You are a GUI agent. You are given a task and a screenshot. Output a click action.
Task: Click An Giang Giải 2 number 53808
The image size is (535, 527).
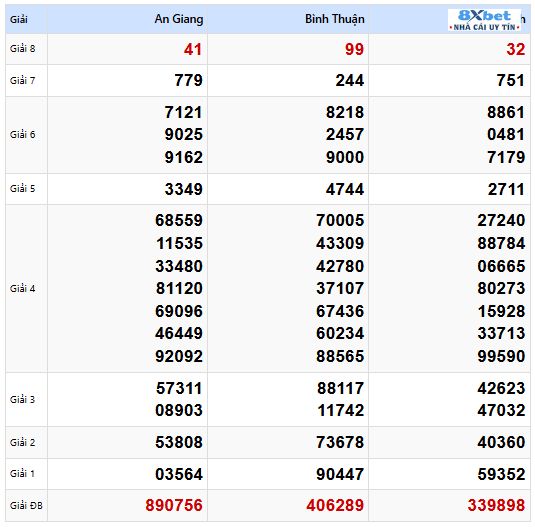[179, 442]
